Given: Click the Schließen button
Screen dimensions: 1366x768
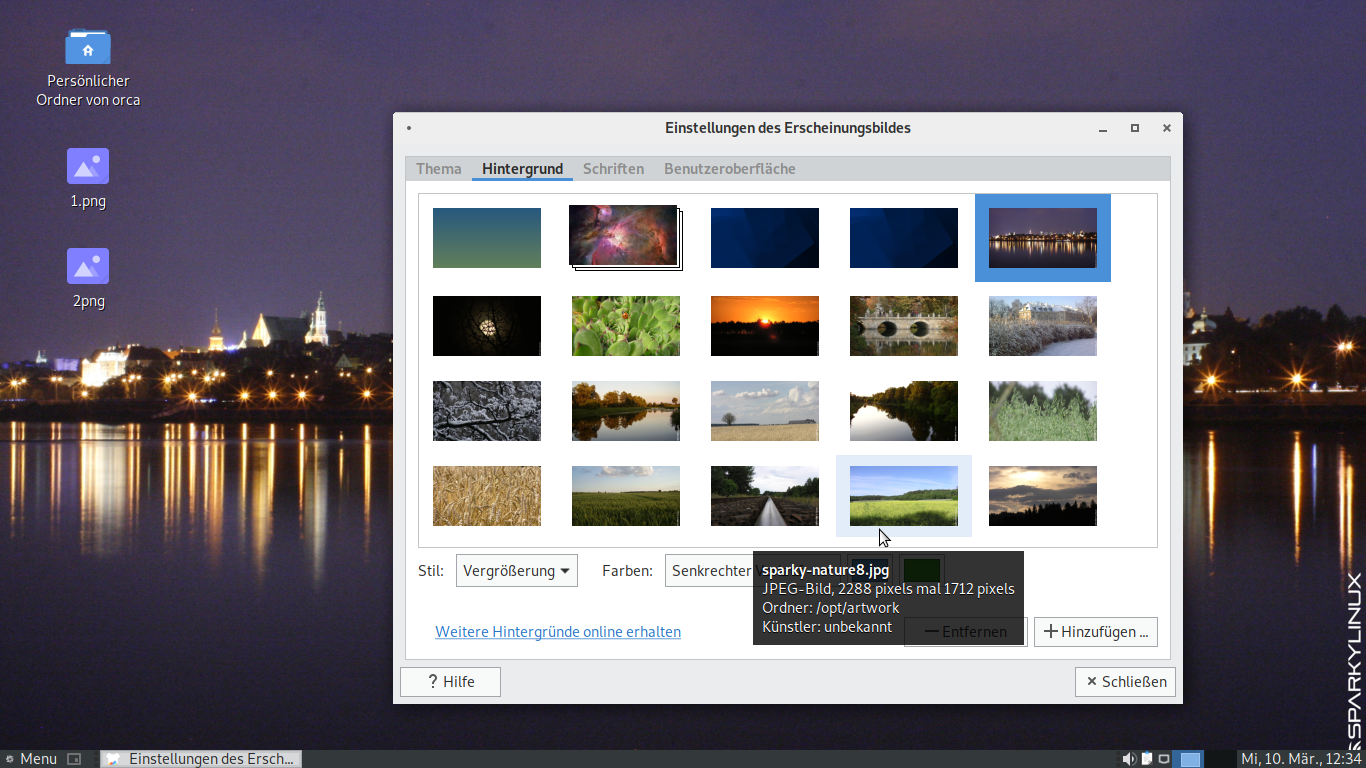Looking at the screenshot, I should (x=1126, y=682).
